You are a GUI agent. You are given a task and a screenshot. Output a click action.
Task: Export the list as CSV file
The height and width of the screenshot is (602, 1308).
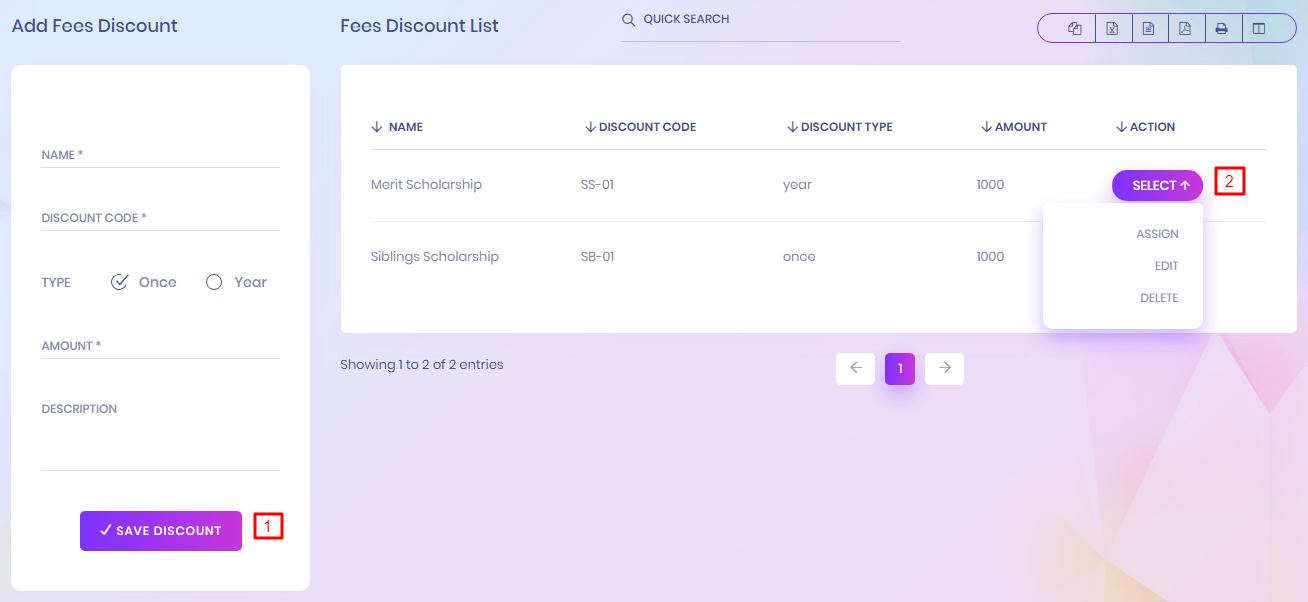(1149, 29)
